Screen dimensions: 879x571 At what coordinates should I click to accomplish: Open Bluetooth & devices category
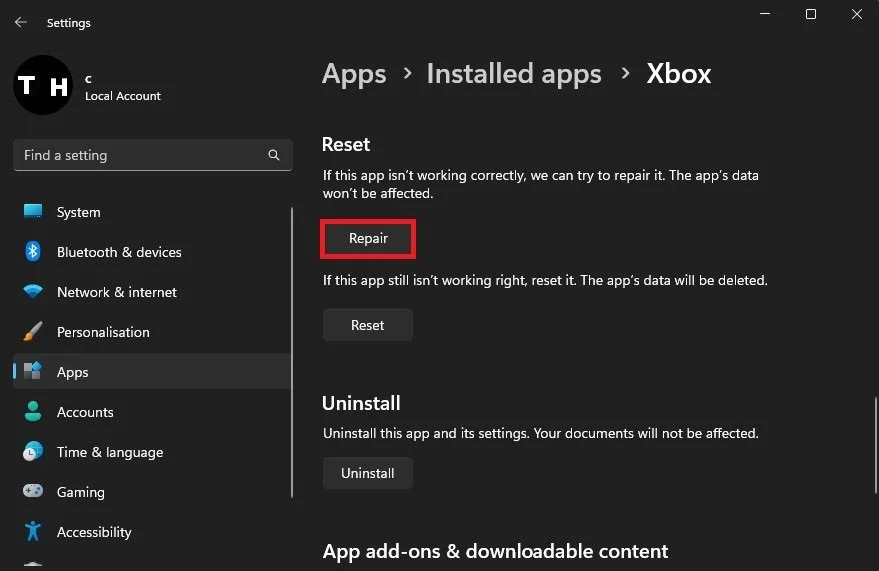152,252
